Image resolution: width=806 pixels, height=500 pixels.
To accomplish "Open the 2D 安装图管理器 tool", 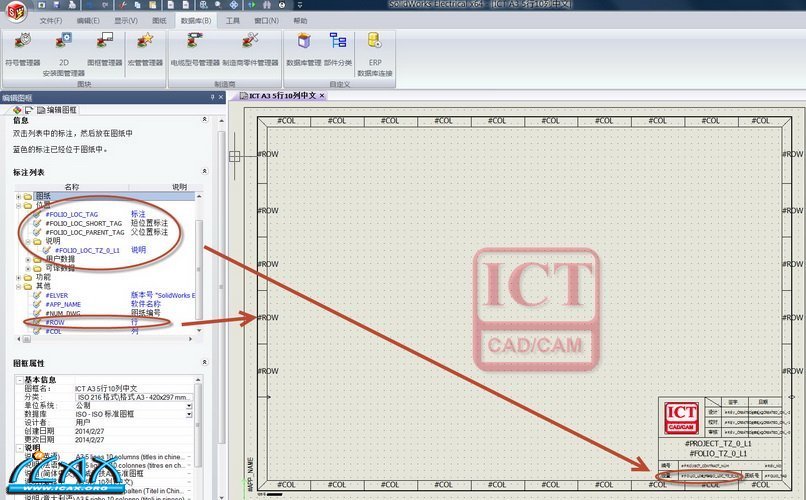I will pyautogui.click(x=63, y=54).
